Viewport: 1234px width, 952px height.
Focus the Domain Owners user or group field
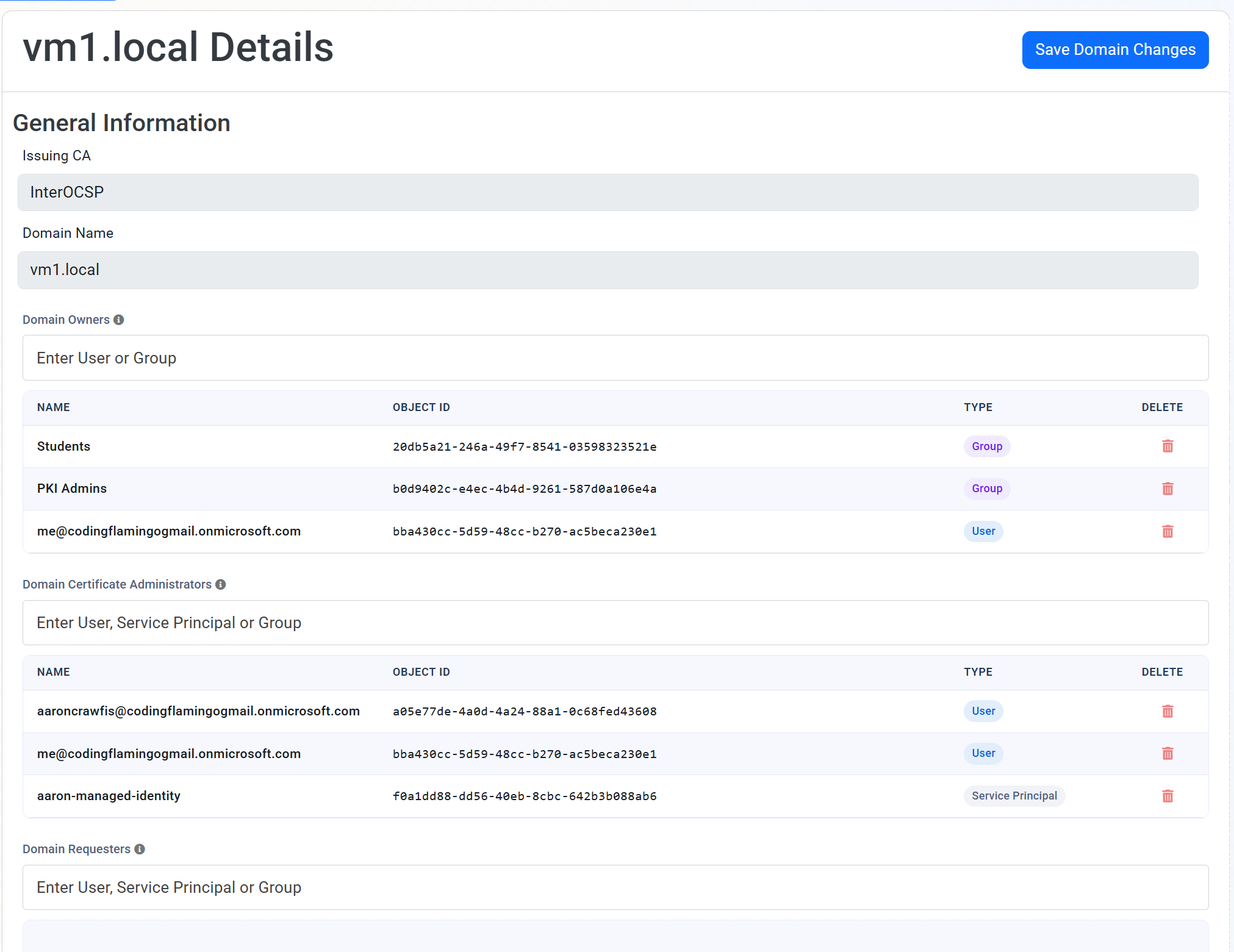click(615, 358)
